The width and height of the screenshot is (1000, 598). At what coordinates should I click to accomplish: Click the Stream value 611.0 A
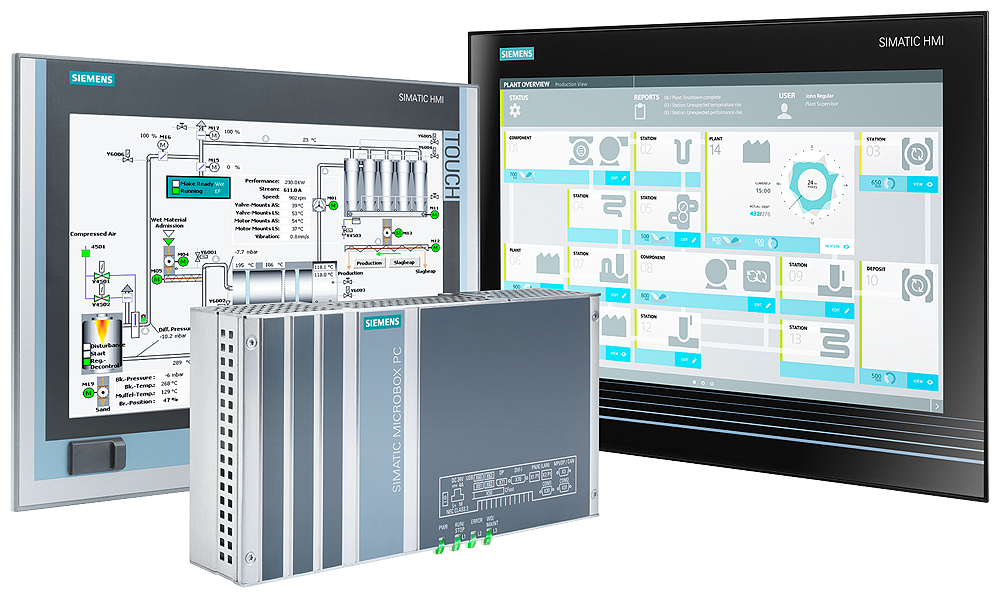pyautogui.click(x=293, y=190)
